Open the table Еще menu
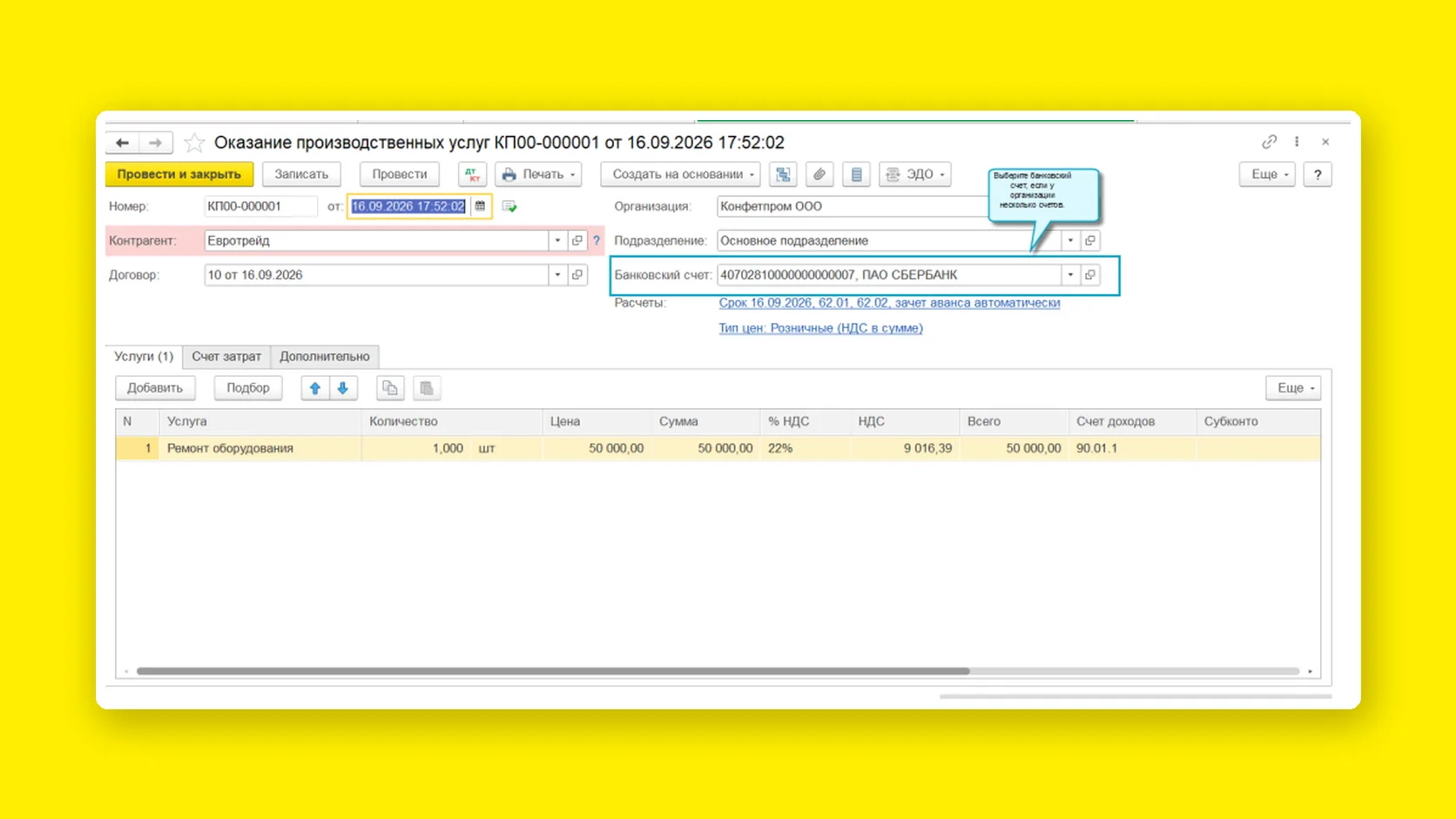This screenshot has height=819, width=1456. pyautogui.click(x=1294, y=388)
